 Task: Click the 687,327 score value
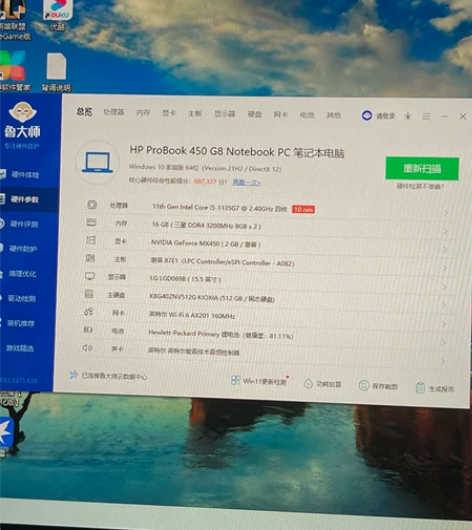(205, 182)
